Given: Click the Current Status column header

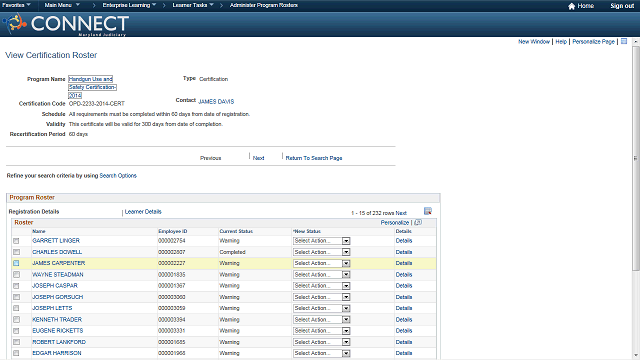Looking at the screenshot, I should (x=236, y=231).
